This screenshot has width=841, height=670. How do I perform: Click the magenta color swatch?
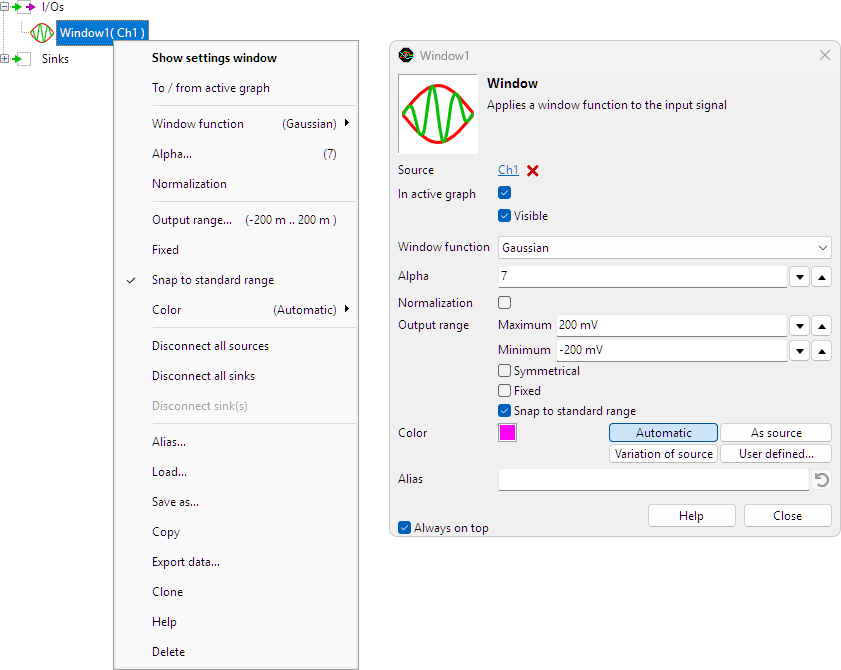point(507,433)
